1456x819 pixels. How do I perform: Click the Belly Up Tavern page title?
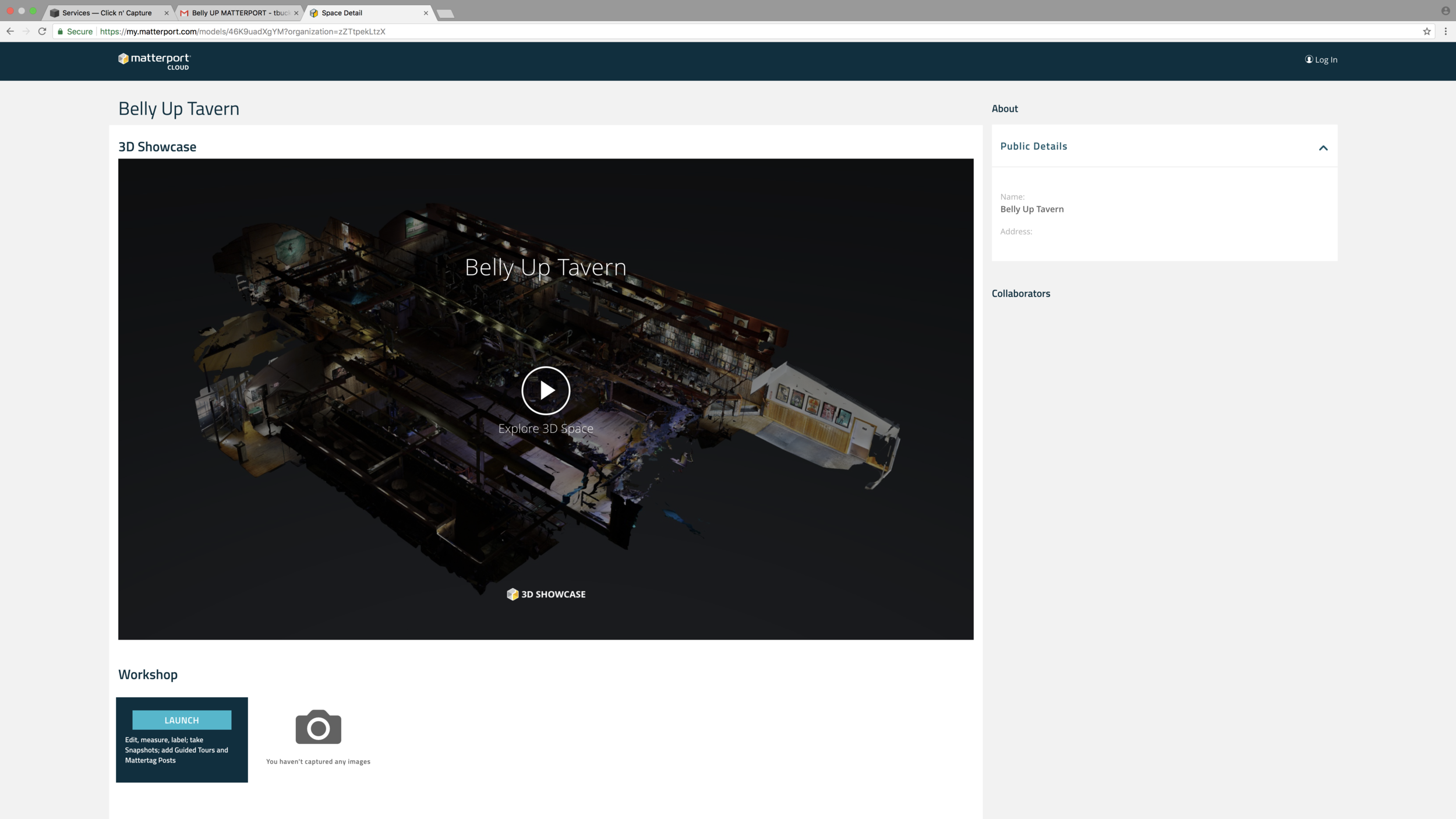[x=179, y=109]
